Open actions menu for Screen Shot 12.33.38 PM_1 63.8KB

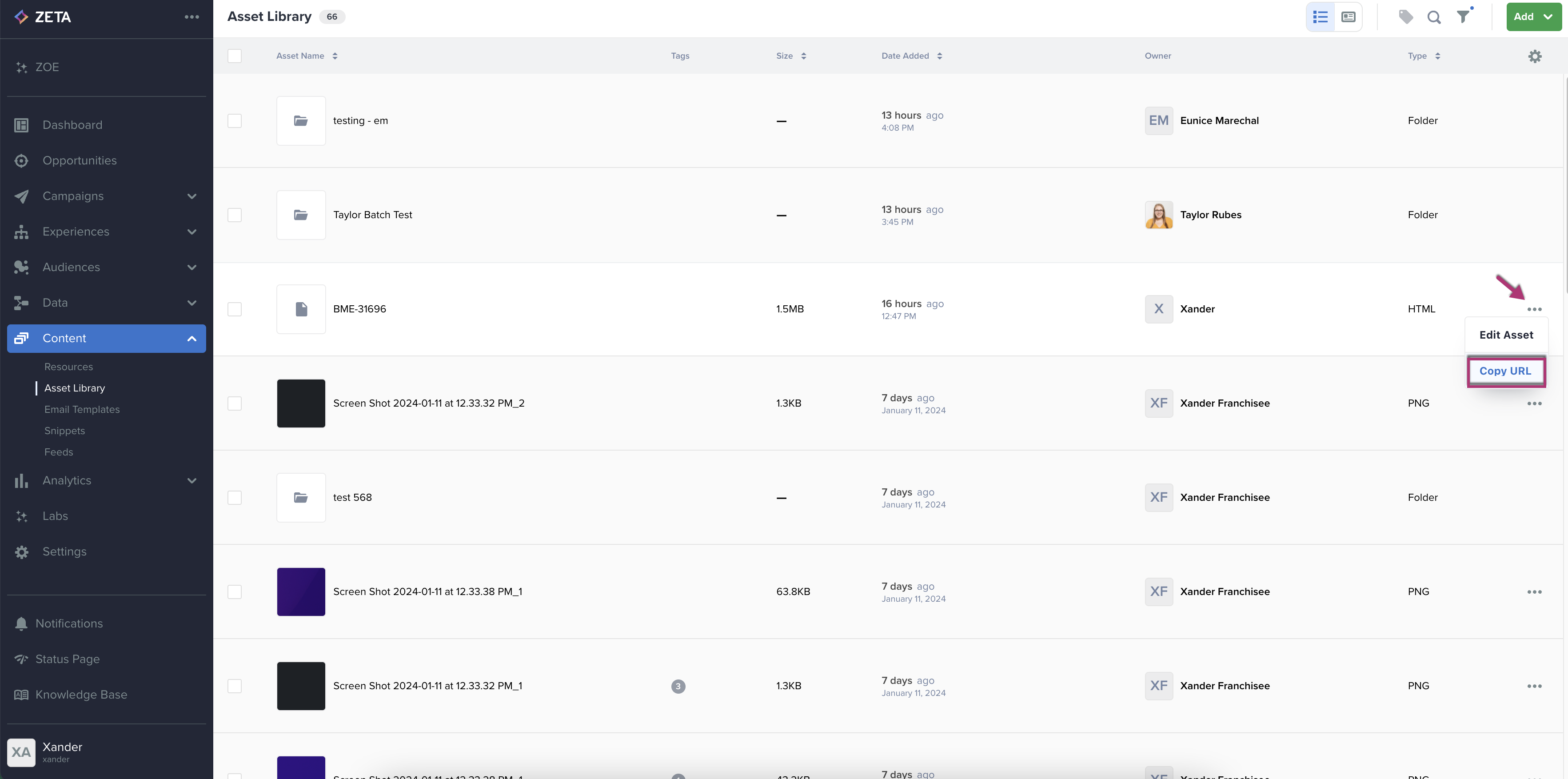[x=1534, y=592]
